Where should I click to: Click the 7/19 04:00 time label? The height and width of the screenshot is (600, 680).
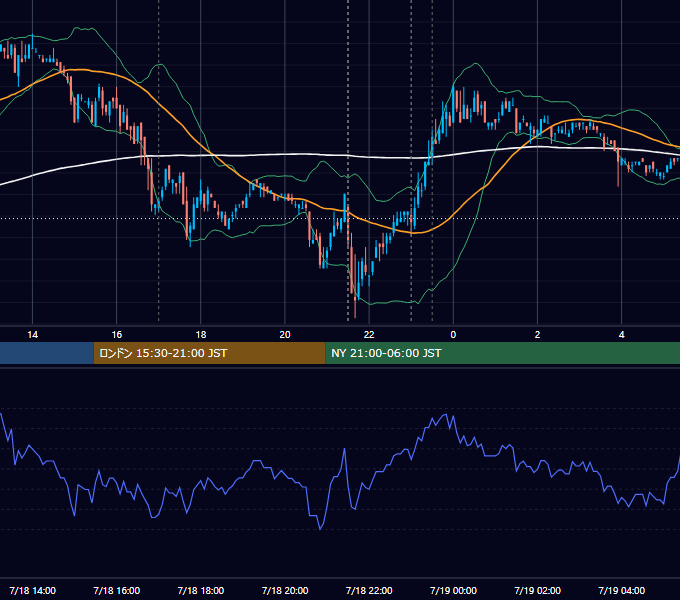coord(621,590)
